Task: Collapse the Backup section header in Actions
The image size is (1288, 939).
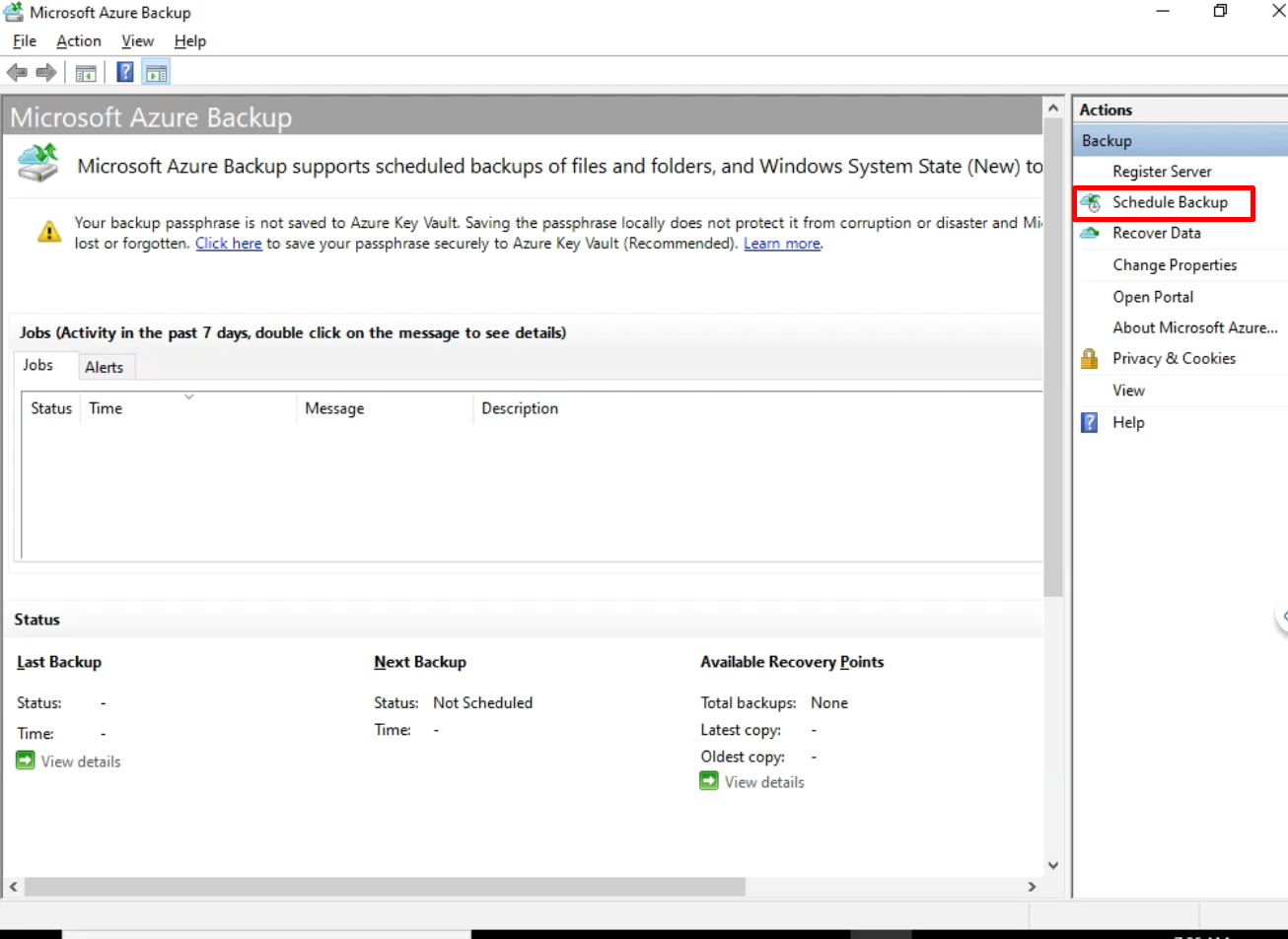Action: pyautogui.click(x=1181, y=141)
